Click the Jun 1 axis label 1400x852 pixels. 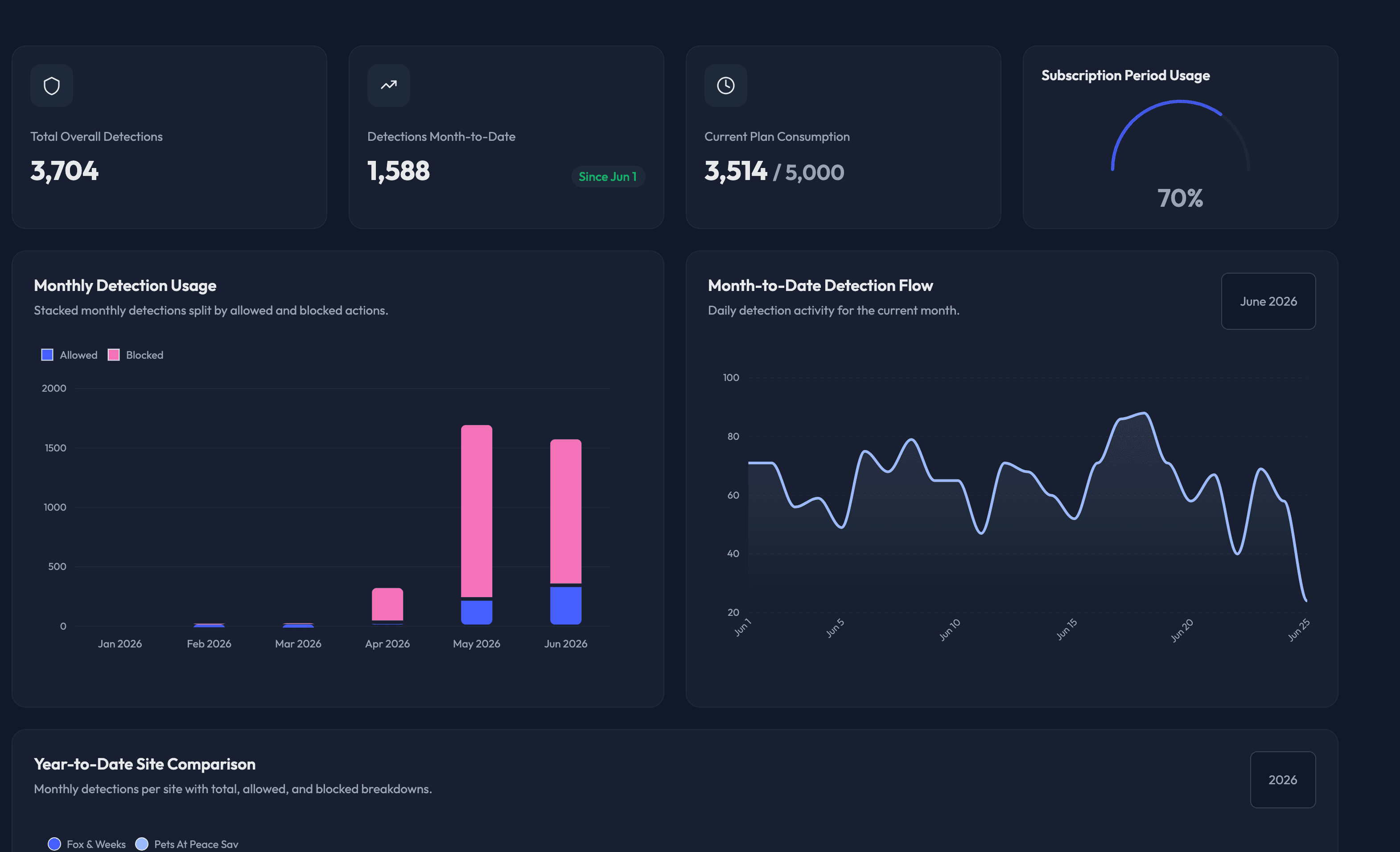pos(743,627)
